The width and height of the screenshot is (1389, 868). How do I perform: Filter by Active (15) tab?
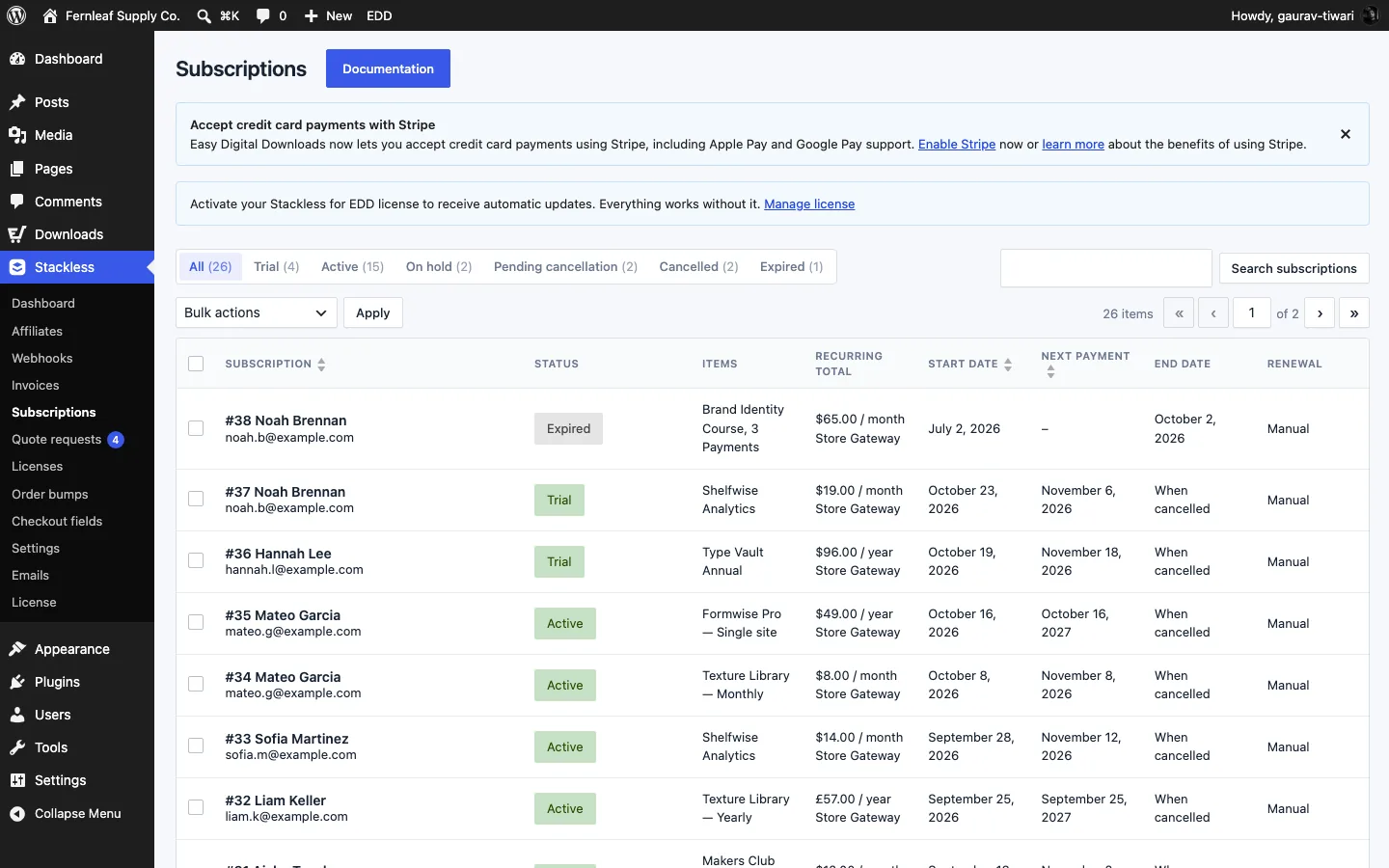point(352,266)
